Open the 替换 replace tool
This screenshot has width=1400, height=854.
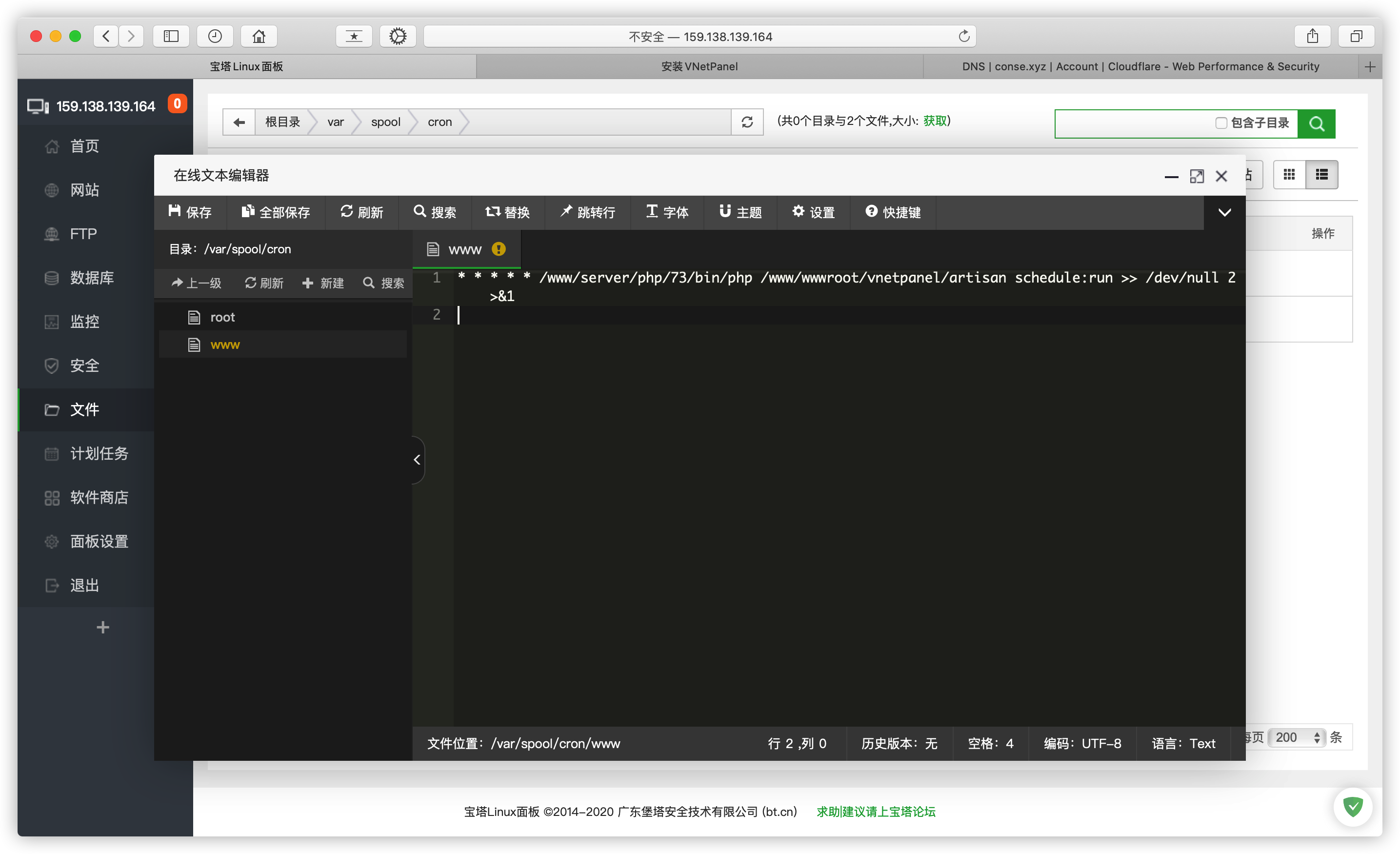(x=508, y=212)
